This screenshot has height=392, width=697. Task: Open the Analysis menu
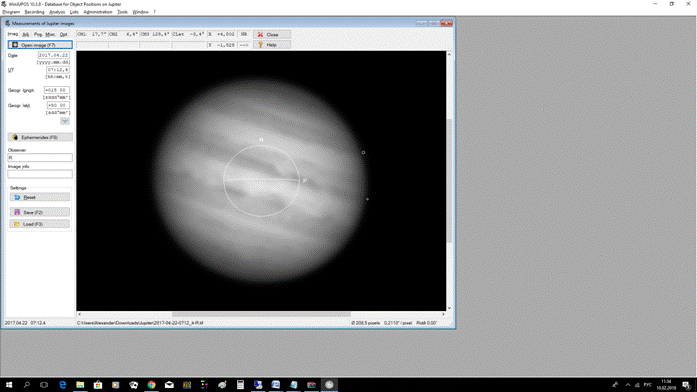click(57, 12)
